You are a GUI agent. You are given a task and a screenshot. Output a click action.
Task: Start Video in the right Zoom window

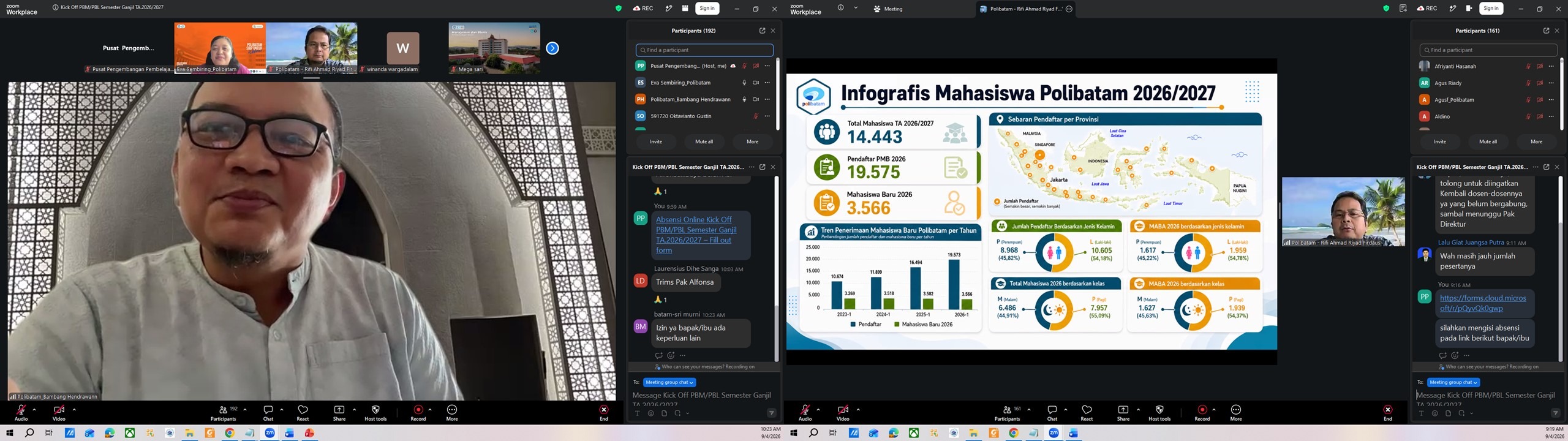pyautogui.click(x=843, y=412)
